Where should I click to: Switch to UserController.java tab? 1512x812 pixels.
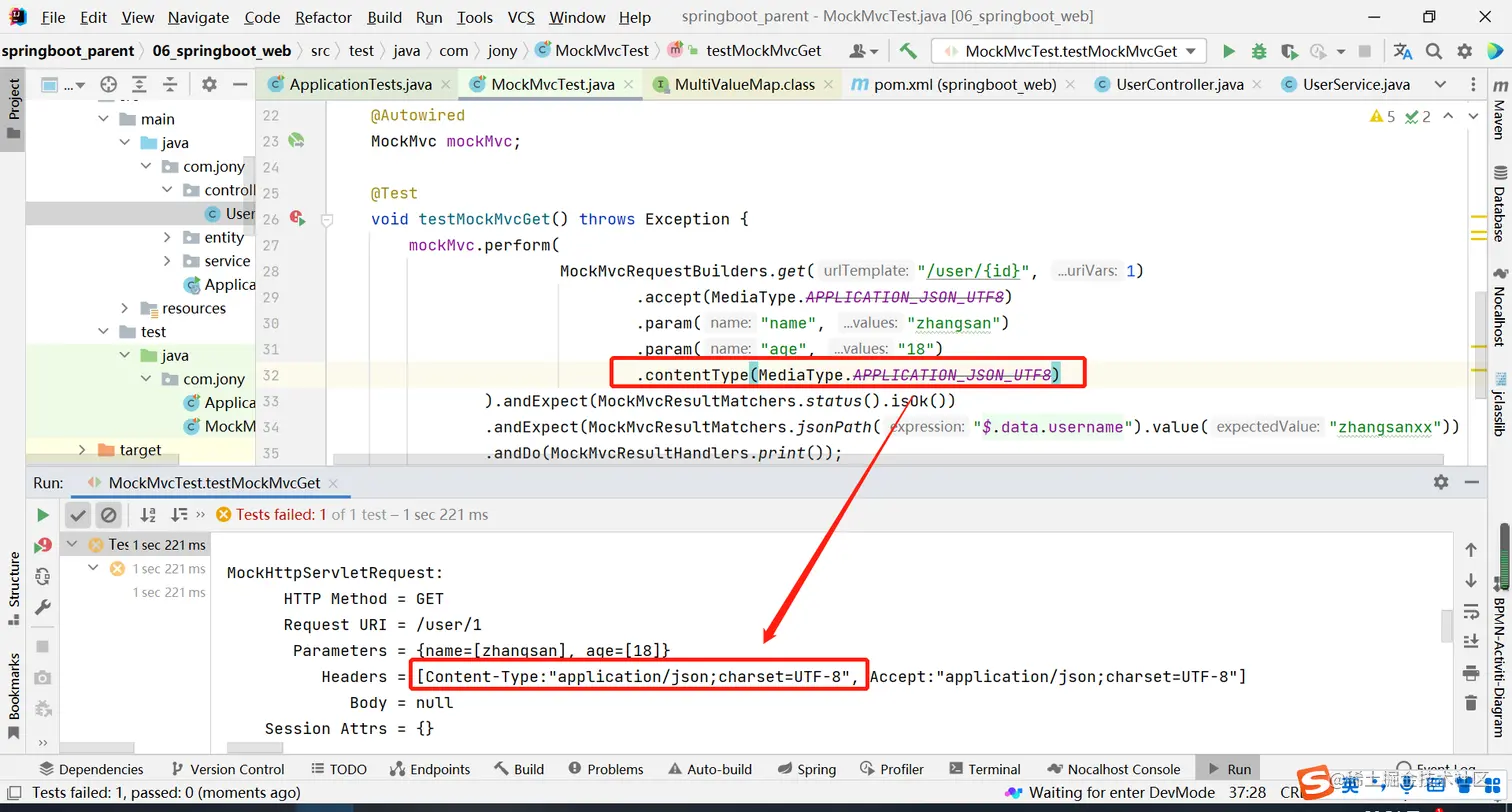coord(1180,85)
